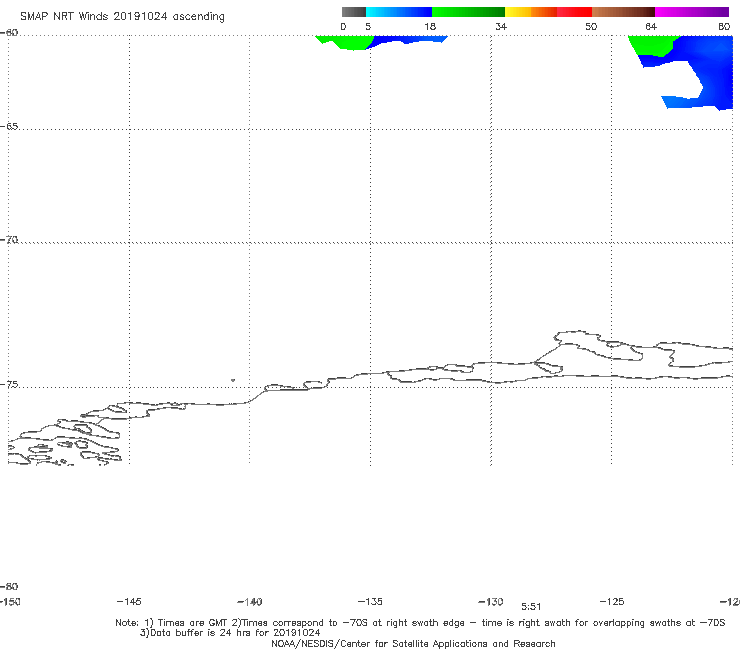Click the latitude label '-75'

(x=9, y=384)
